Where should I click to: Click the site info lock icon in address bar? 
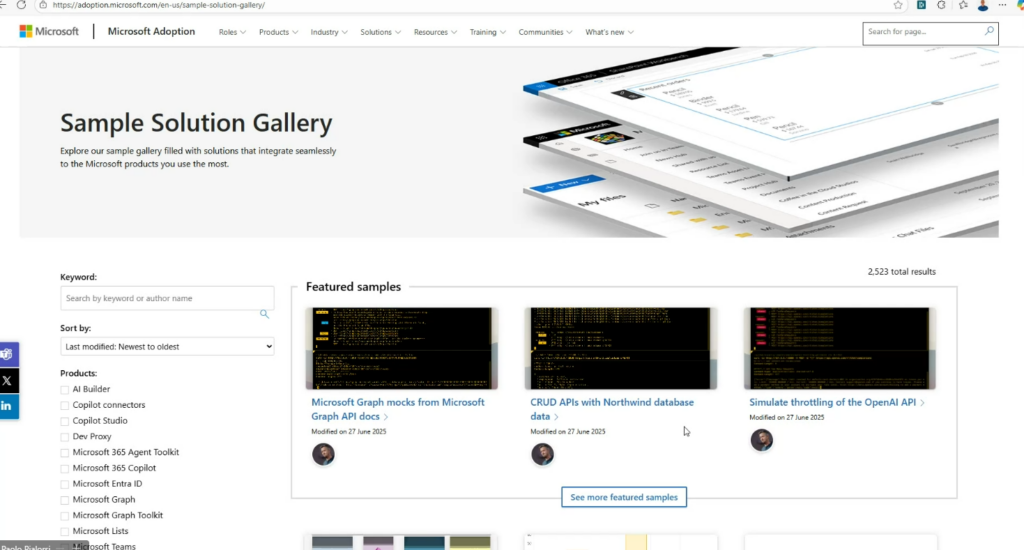[x=42, y=5]
